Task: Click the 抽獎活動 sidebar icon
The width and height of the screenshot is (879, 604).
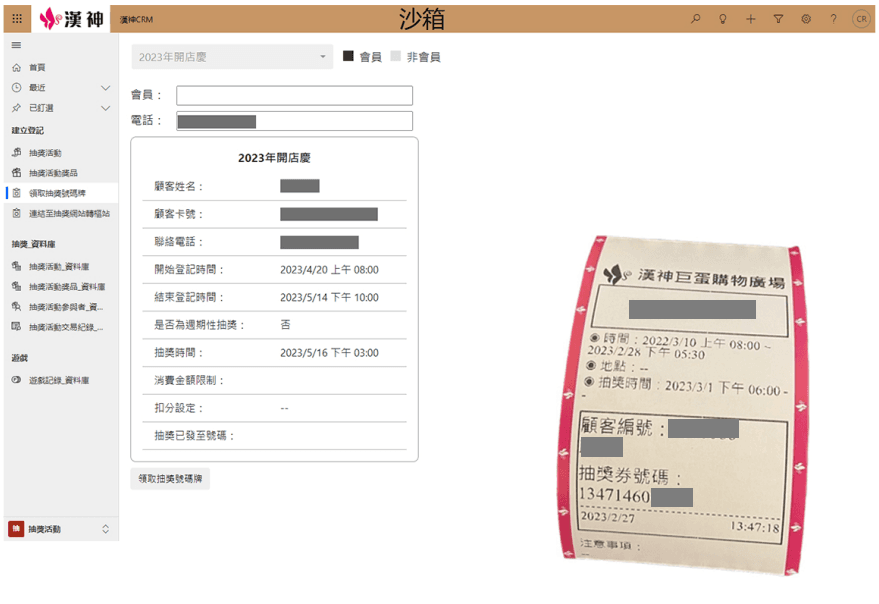Action: tap(16, 153)
